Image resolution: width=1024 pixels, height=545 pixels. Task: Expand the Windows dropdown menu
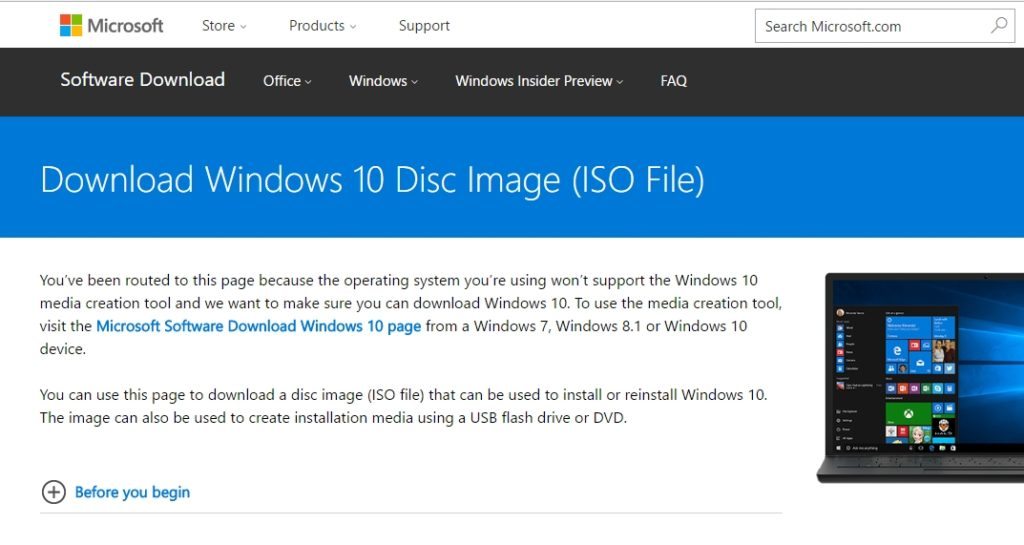point(383,81)
